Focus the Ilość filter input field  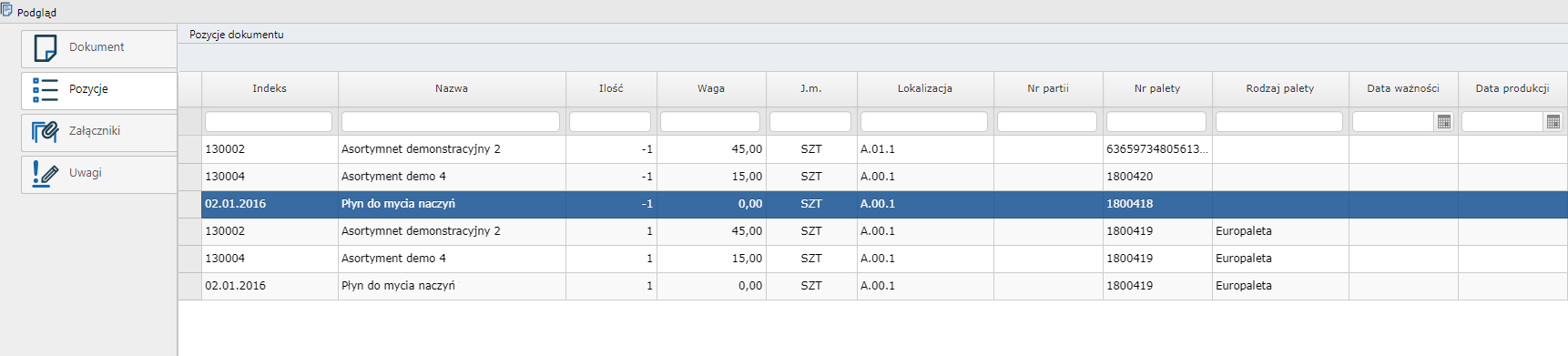(x=610, y=121)
